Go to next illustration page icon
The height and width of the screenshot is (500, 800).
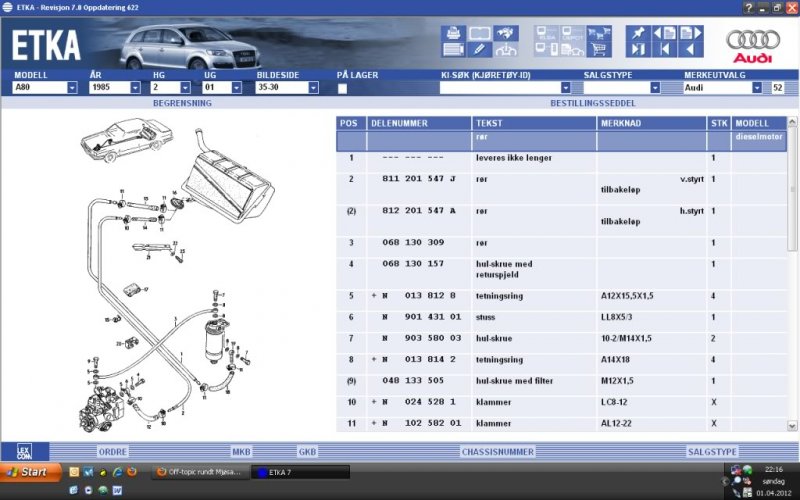pos(689,32)
